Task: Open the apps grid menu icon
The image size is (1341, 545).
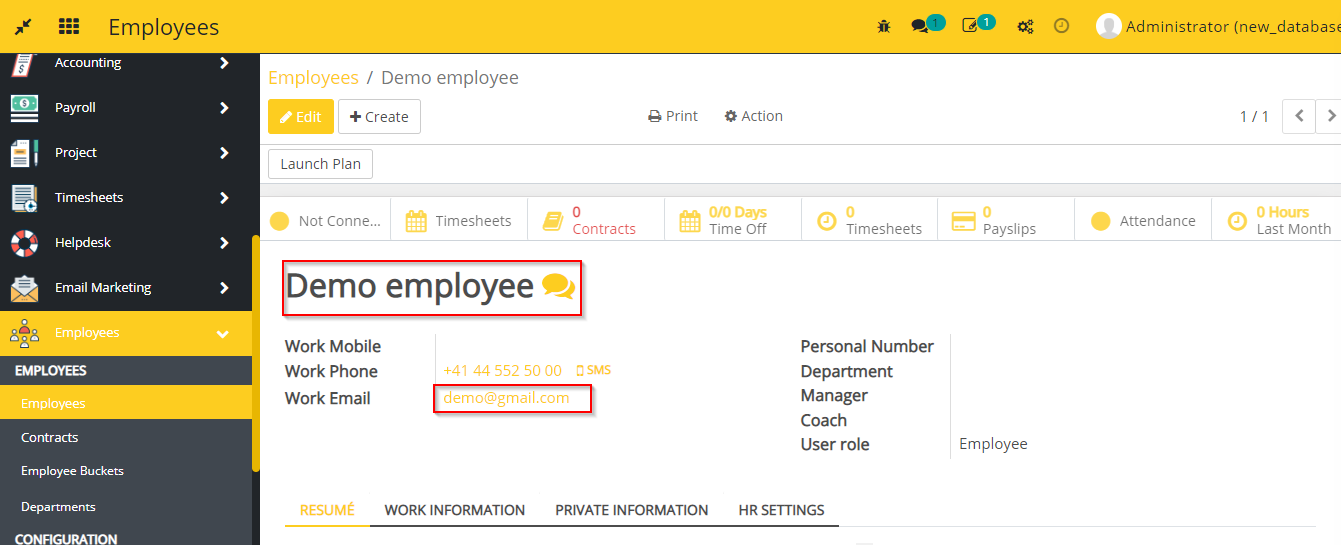Action: 69,27
